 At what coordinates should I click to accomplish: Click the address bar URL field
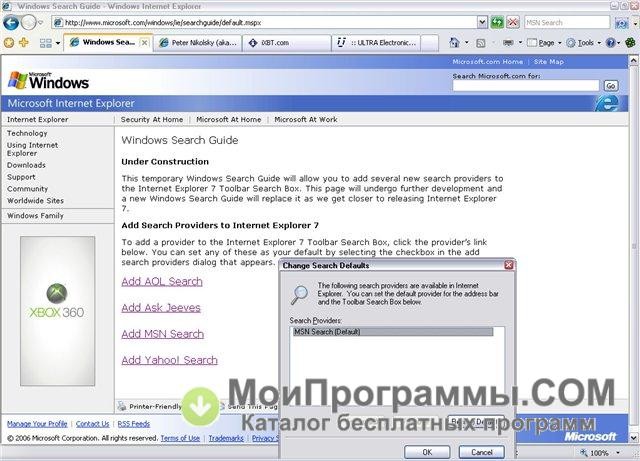(x=265, y=22)
